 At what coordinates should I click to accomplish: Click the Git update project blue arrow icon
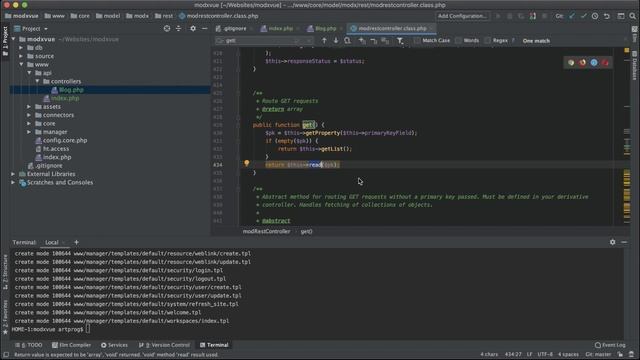pyautogui.click(x=572, y=16)
